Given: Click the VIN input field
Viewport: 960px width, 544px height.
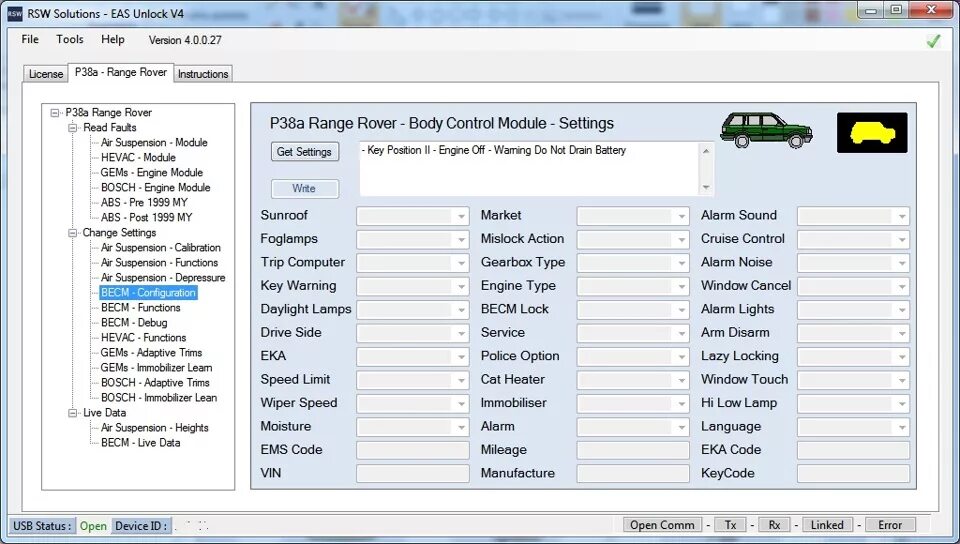Looking at the screenshot, I should pos(413,474).
